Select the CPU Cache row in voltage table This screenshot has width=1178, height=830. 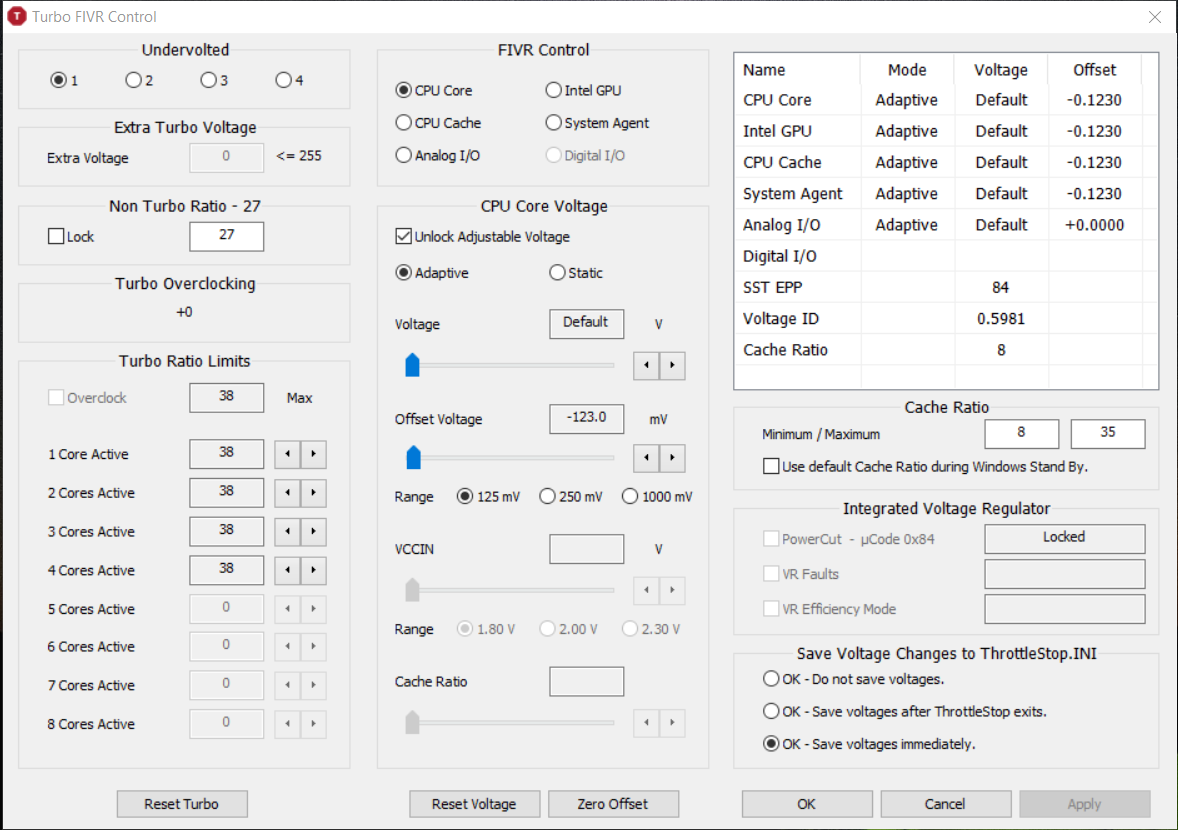[x=946, y=162]
